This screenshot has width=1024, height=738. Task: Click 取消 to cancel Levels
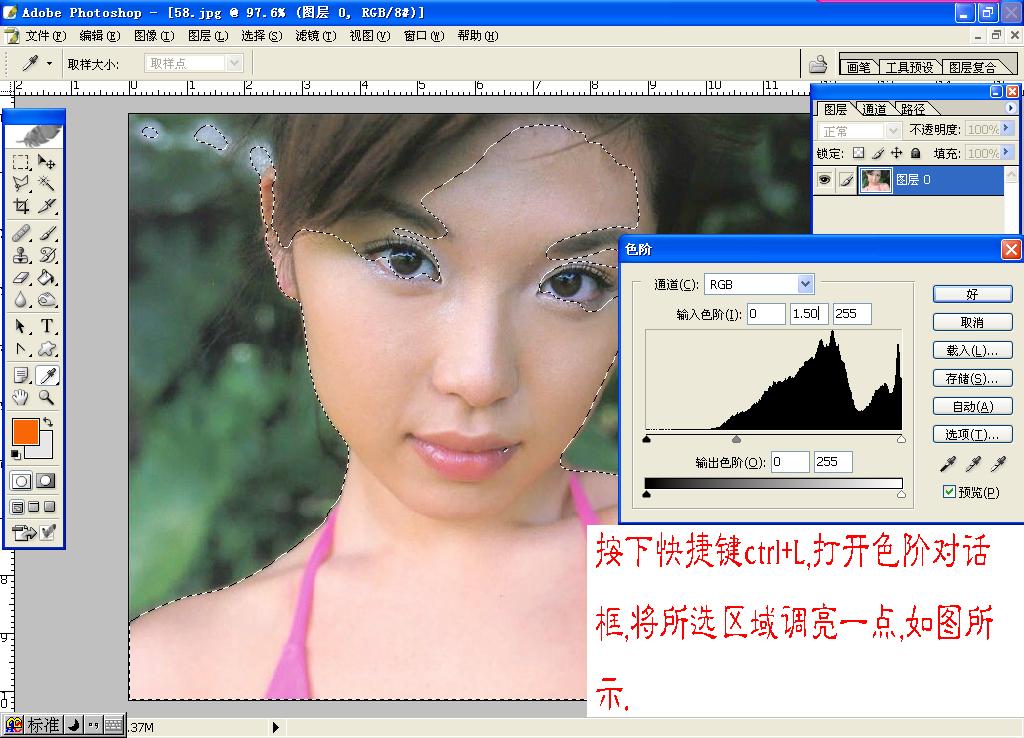click(972, 322)
